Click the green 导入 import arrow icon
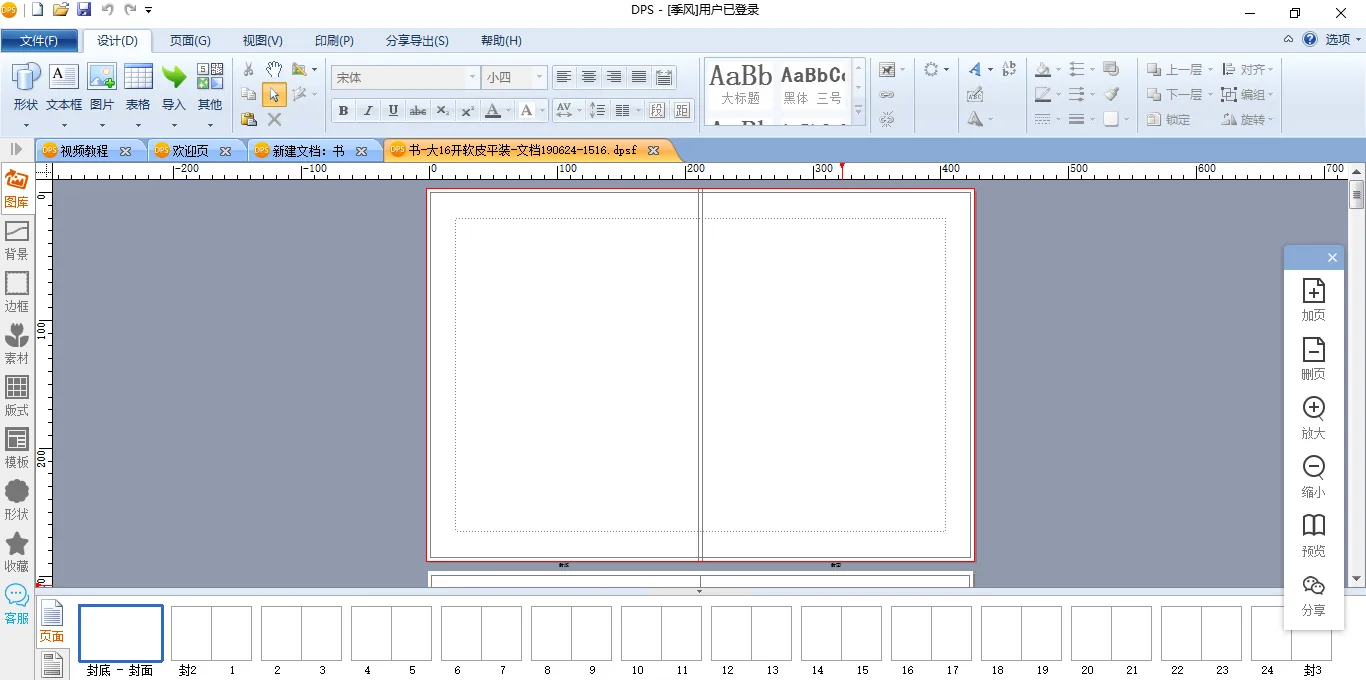The height and width of the screenshot is (680, 1366). pyautogui.click(x=174, y=77)
